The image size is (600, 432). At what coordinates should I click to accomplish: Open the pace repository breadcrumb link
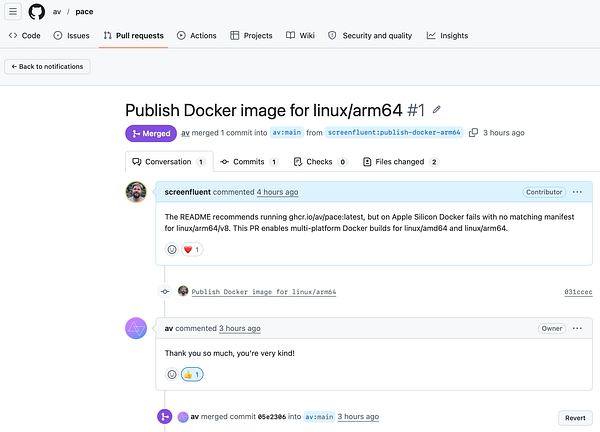coord(84,12)
